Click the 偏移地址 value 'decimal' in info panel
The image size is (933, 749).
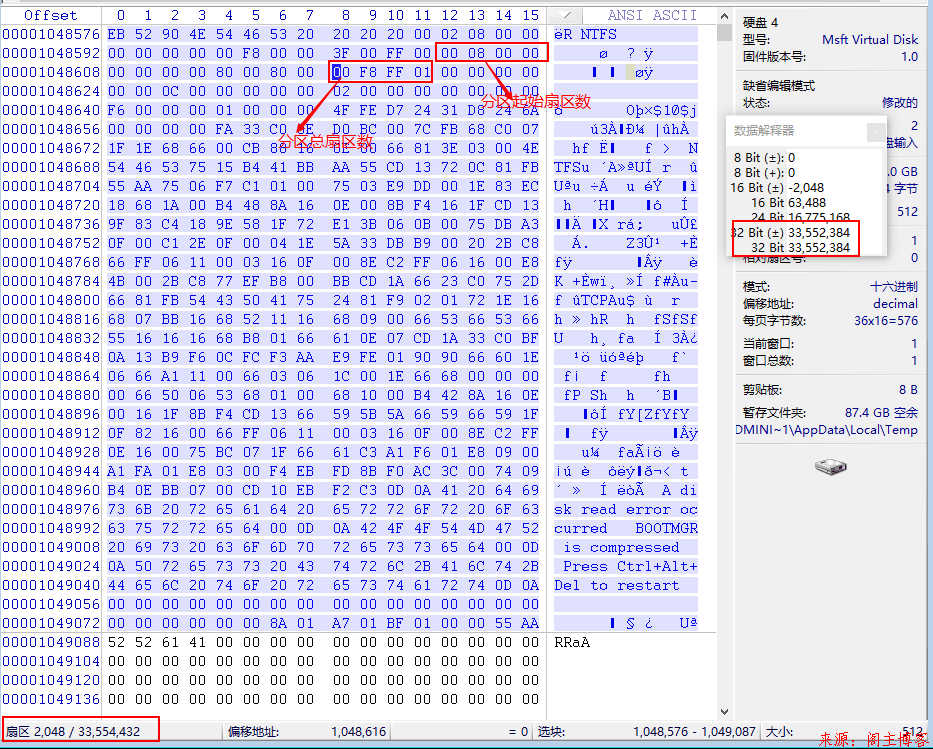click(896, 304)
